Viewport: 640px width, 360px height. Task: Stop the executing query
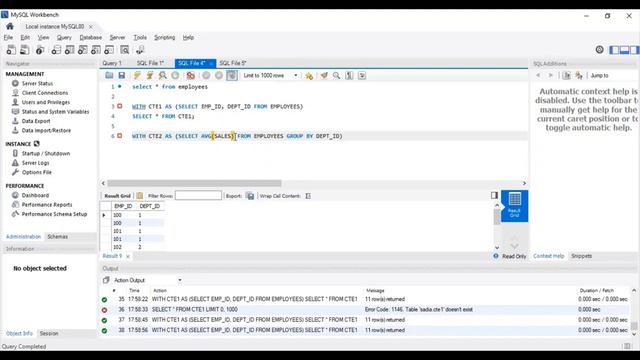(175, 75)
